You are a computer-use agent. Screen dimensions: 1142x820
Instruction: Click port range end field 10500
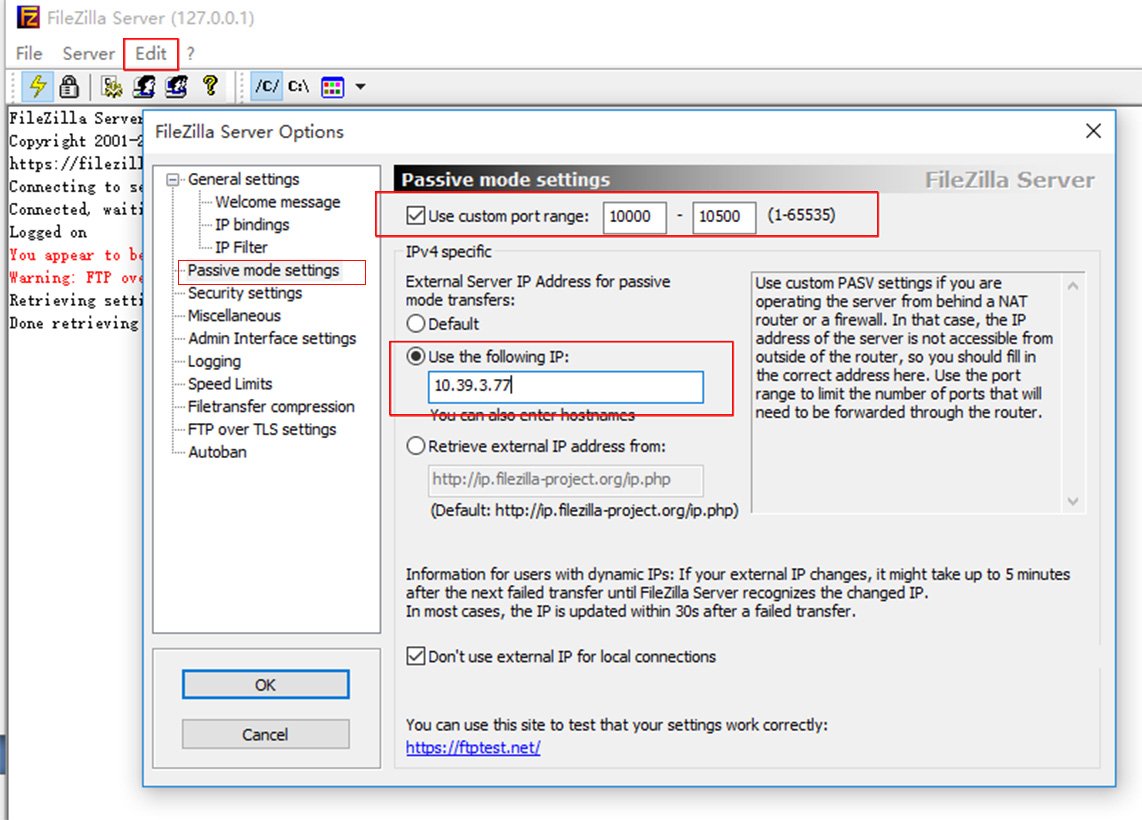point(724,216)
